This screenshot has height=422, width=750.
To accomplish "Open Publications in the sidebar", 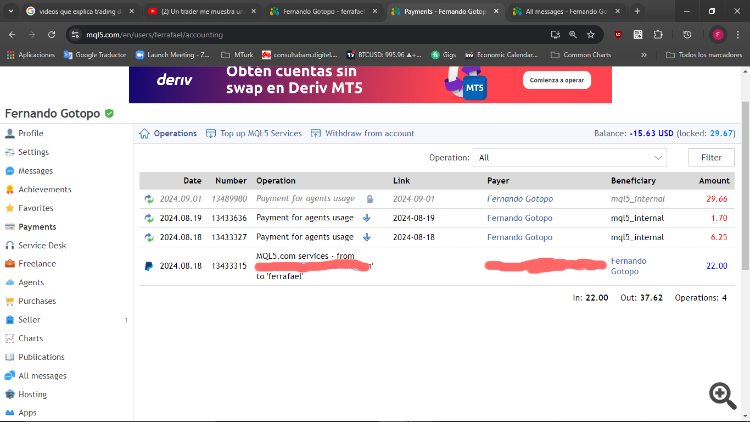I will pos(41,357).
